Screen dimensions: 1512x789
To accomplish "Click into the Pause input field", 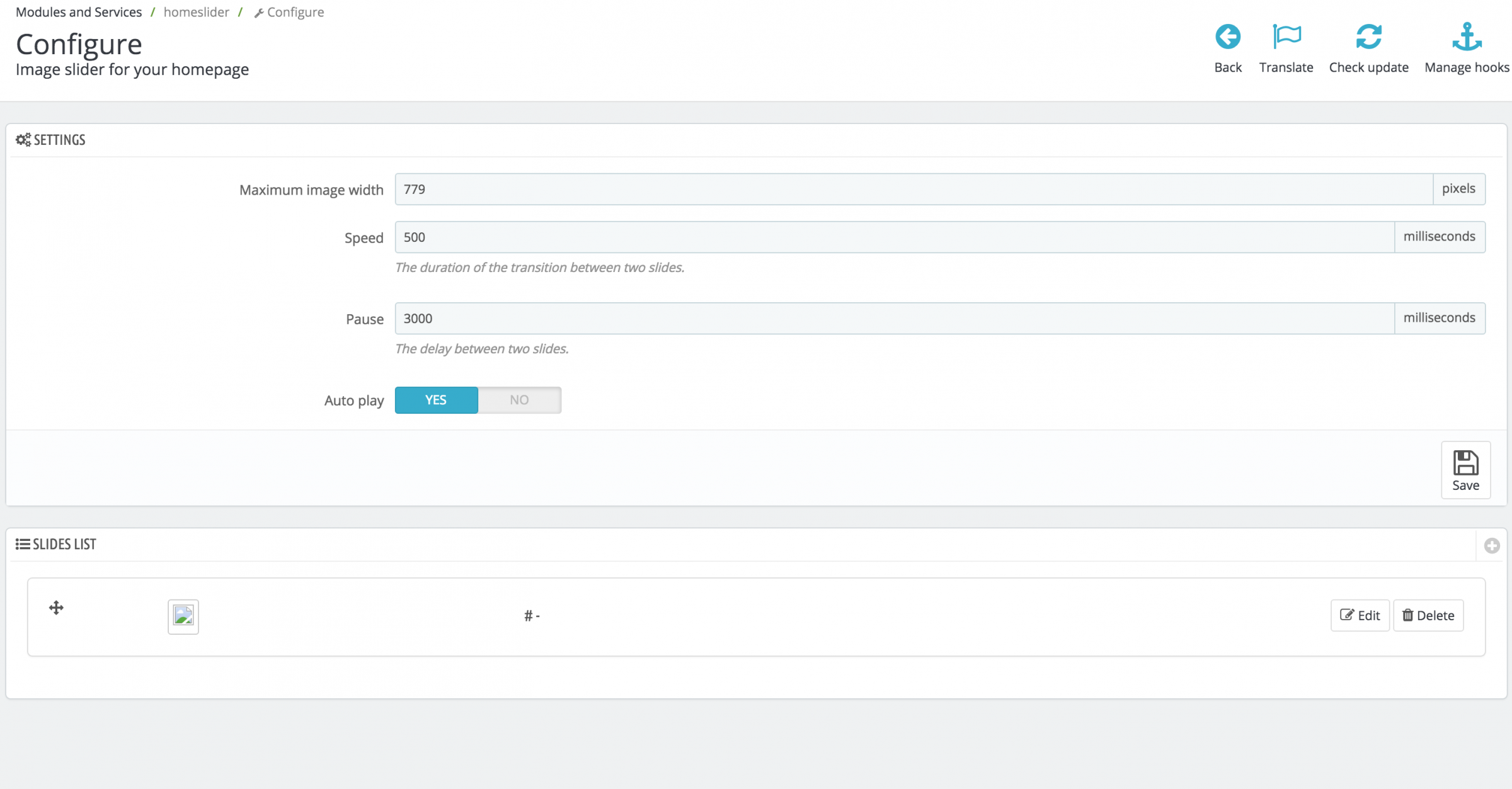I will [895, 318].
